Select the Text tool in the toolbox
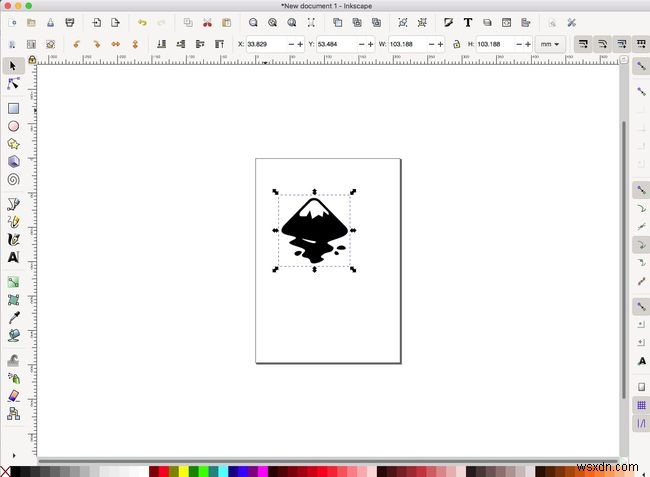Image resolution: width=650 pixels, height=477 pixels. (x=13, y=257)
